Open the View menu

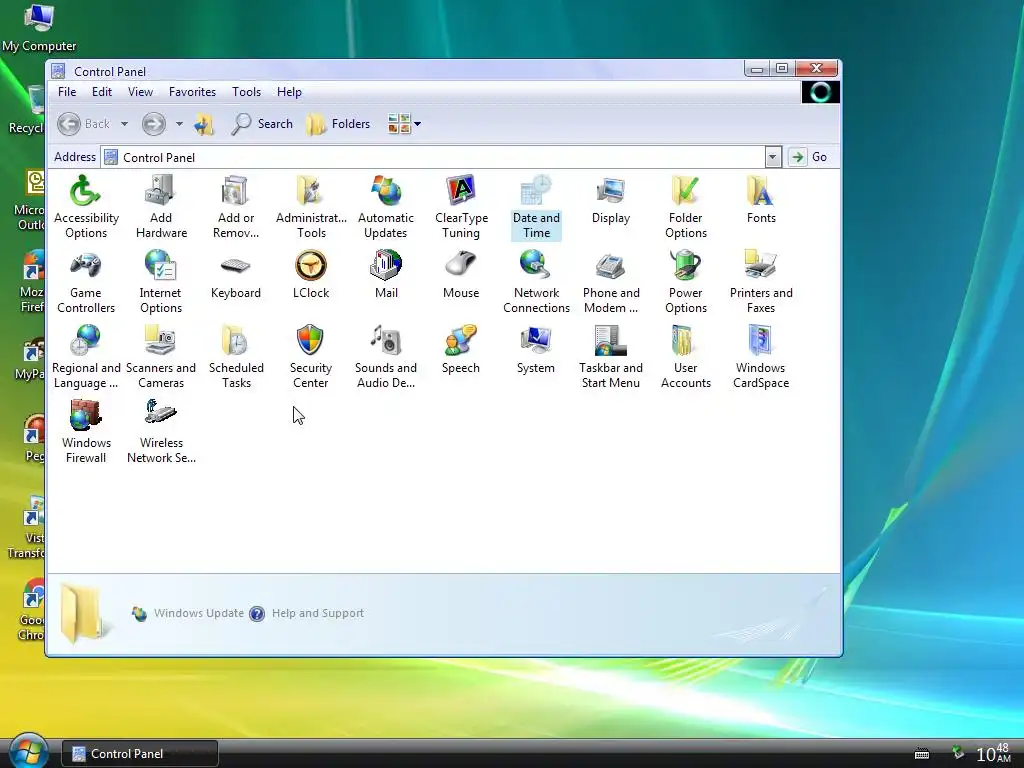pos(140,92)
